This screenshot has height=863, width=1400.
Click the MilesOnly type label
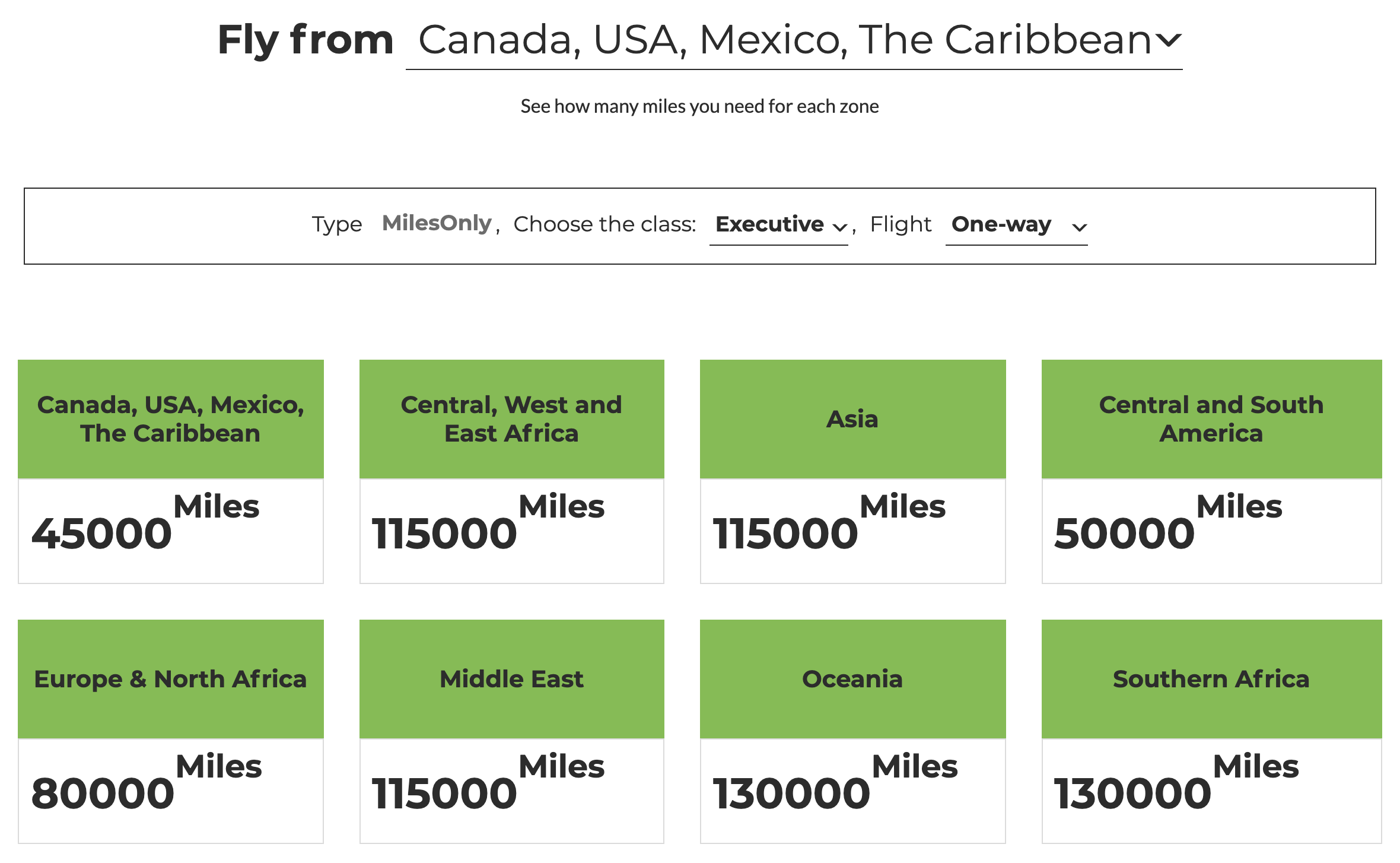tap(437, 224)
